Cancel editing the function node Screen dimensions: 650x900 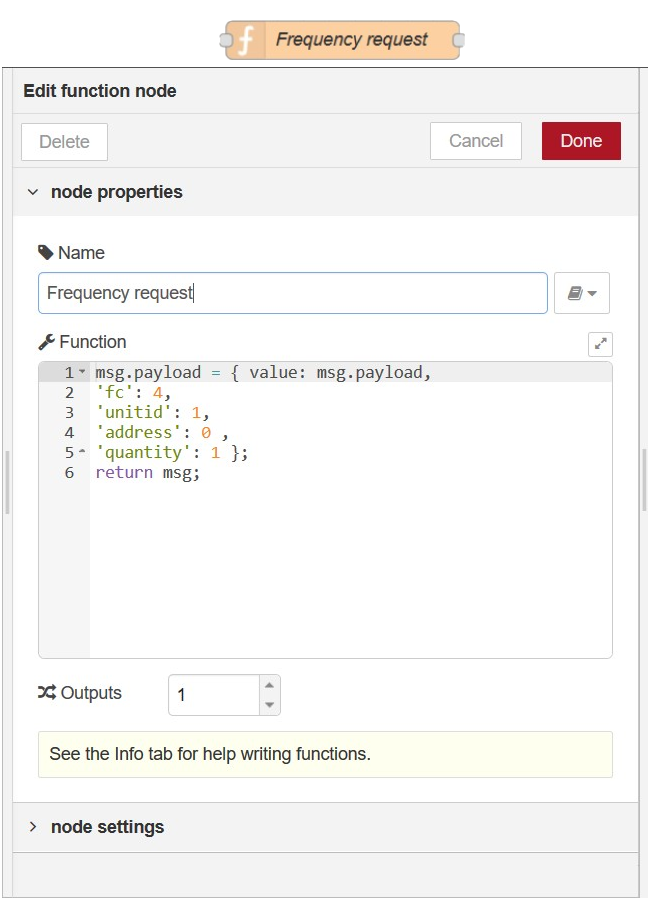pyautogui.click(x=475, y=141)
